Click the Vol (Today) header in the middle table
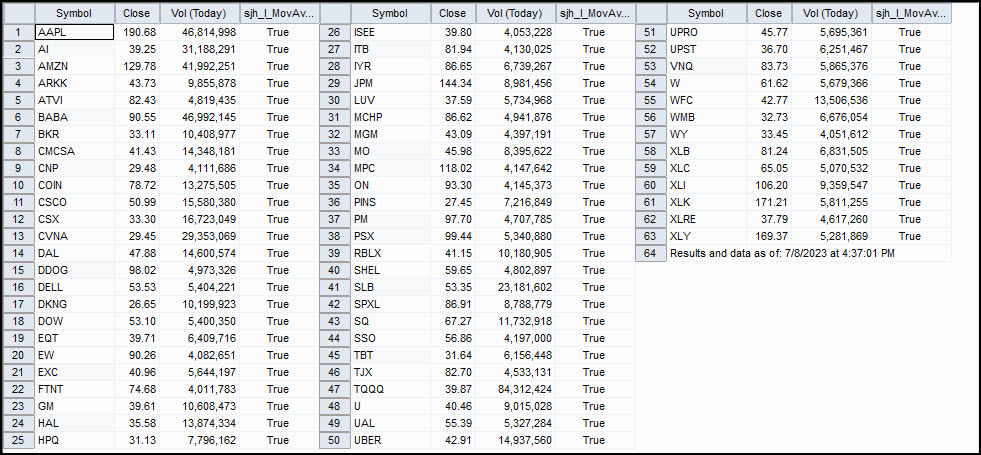 click(516, 13)
